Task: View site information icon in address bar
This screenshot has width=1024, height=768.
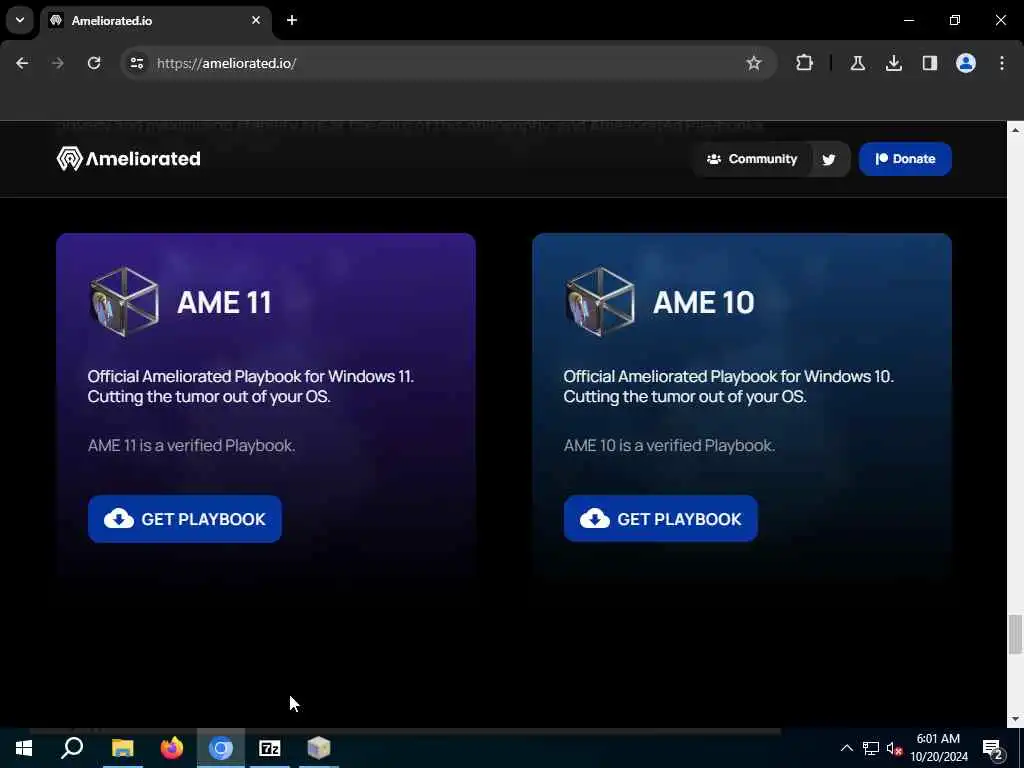Action: coord(136,63)
